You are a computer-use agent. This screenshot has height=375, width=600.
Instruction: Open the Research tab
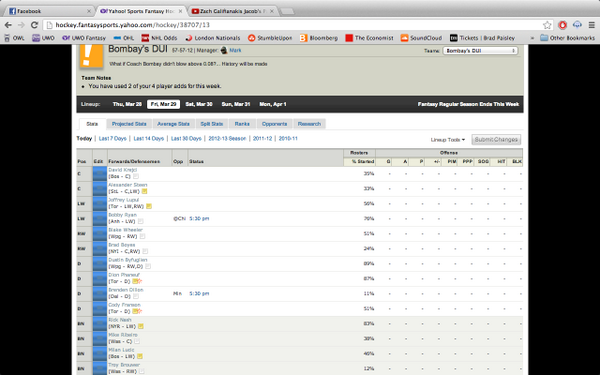(x=309, y=124)
